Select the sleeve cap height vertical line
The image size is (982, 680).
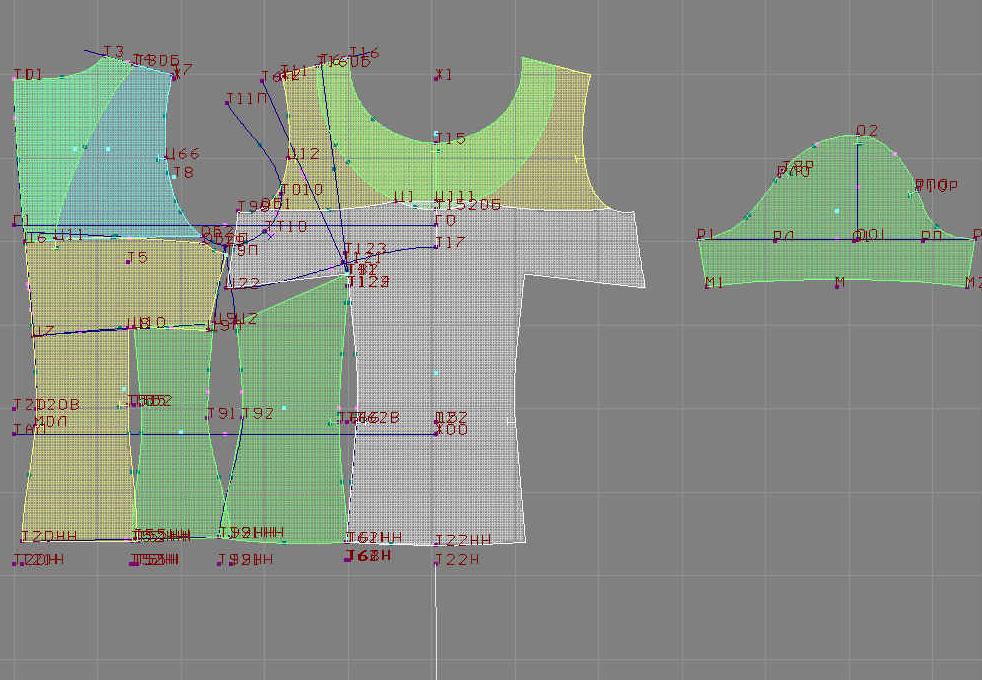pos(857,188)
